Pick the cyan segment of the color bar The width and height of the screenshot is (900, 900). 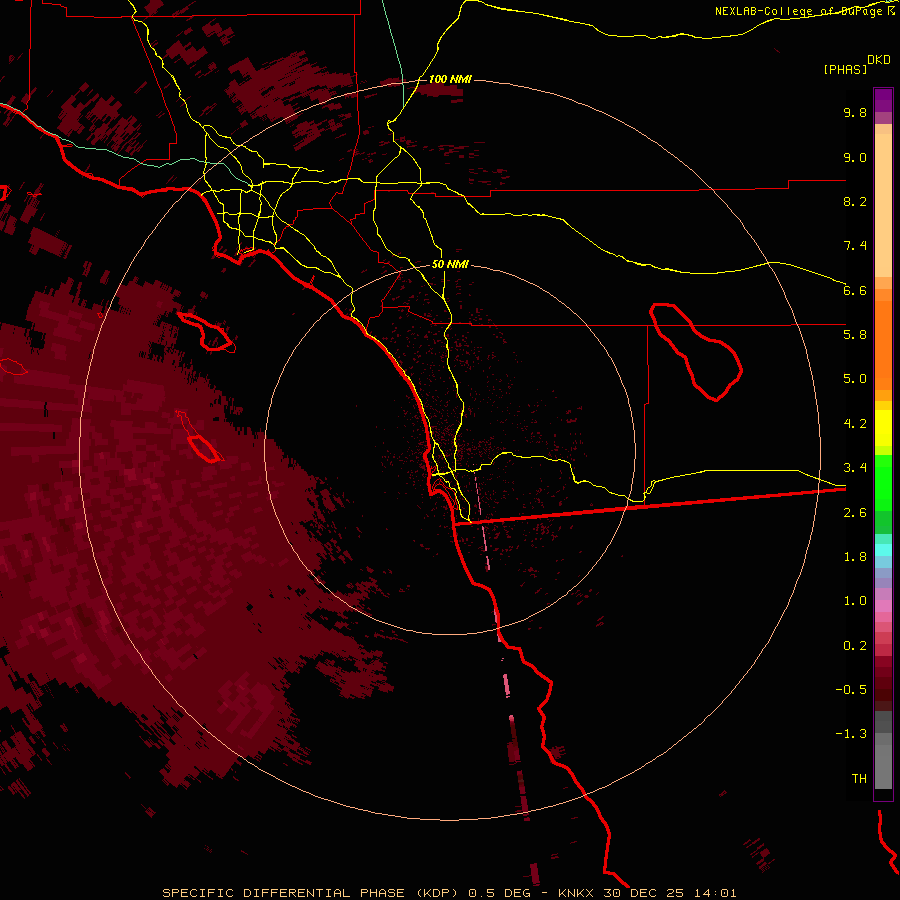click(x=883, y=550)
